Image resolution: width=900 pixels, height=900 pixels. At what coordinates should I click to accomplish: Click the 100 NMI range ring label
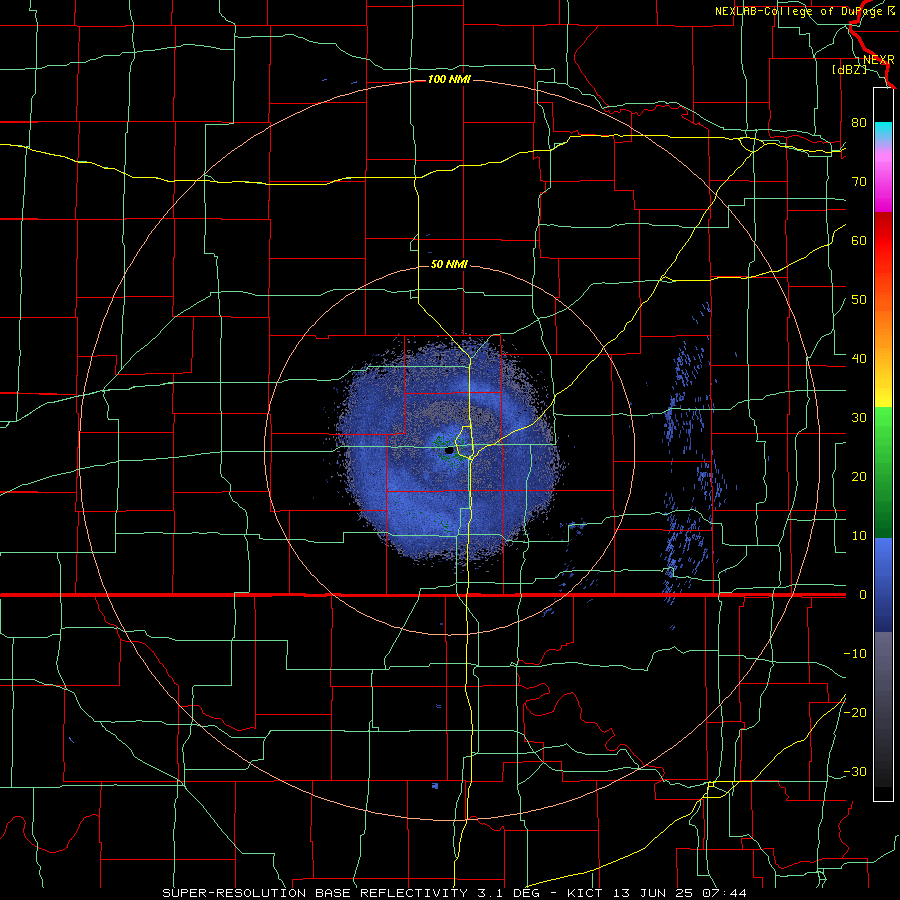coord(449,79)
